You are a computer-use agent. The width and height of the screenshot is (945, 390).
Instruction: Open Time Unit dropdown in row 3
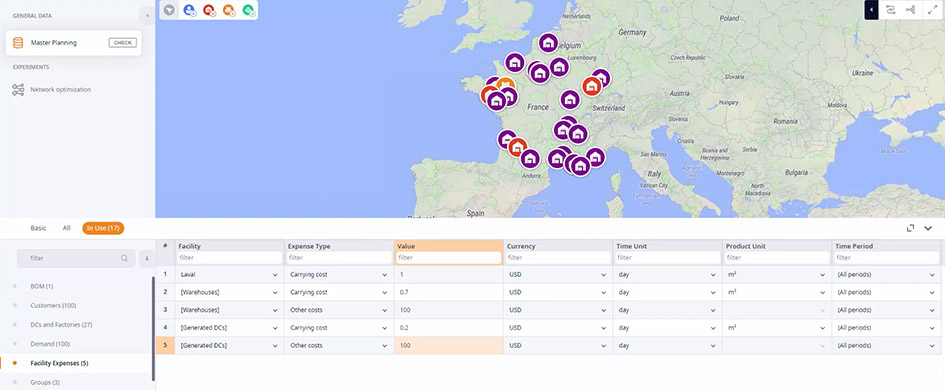click(713, 310)
